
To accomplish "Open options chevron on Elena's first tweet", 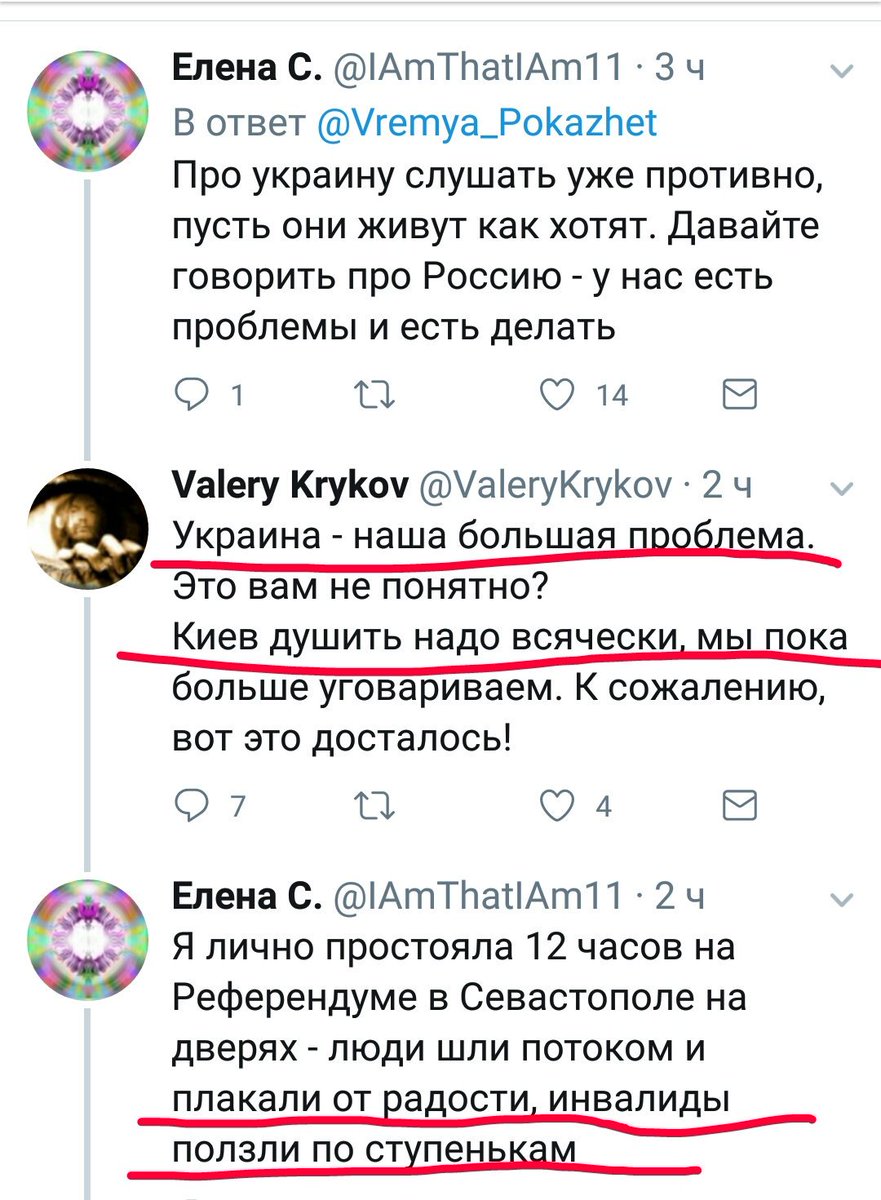I will coord(842,72).
